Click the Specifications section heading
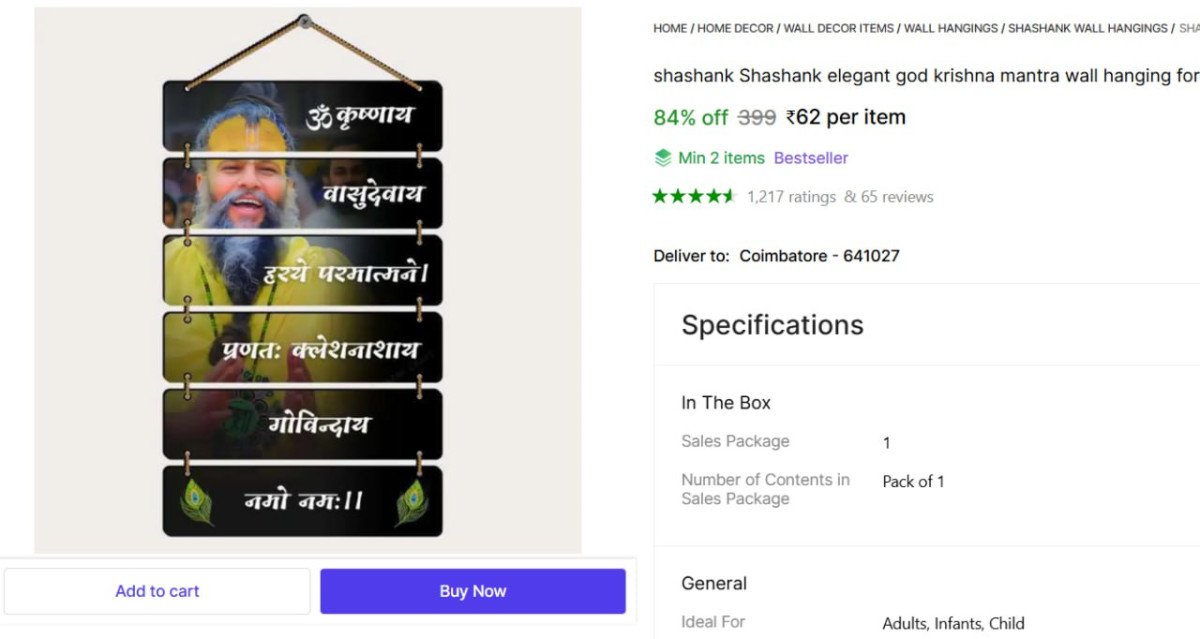Viewport: 1200px width, 639px height. pyautogui.click(x=771, y=324)
